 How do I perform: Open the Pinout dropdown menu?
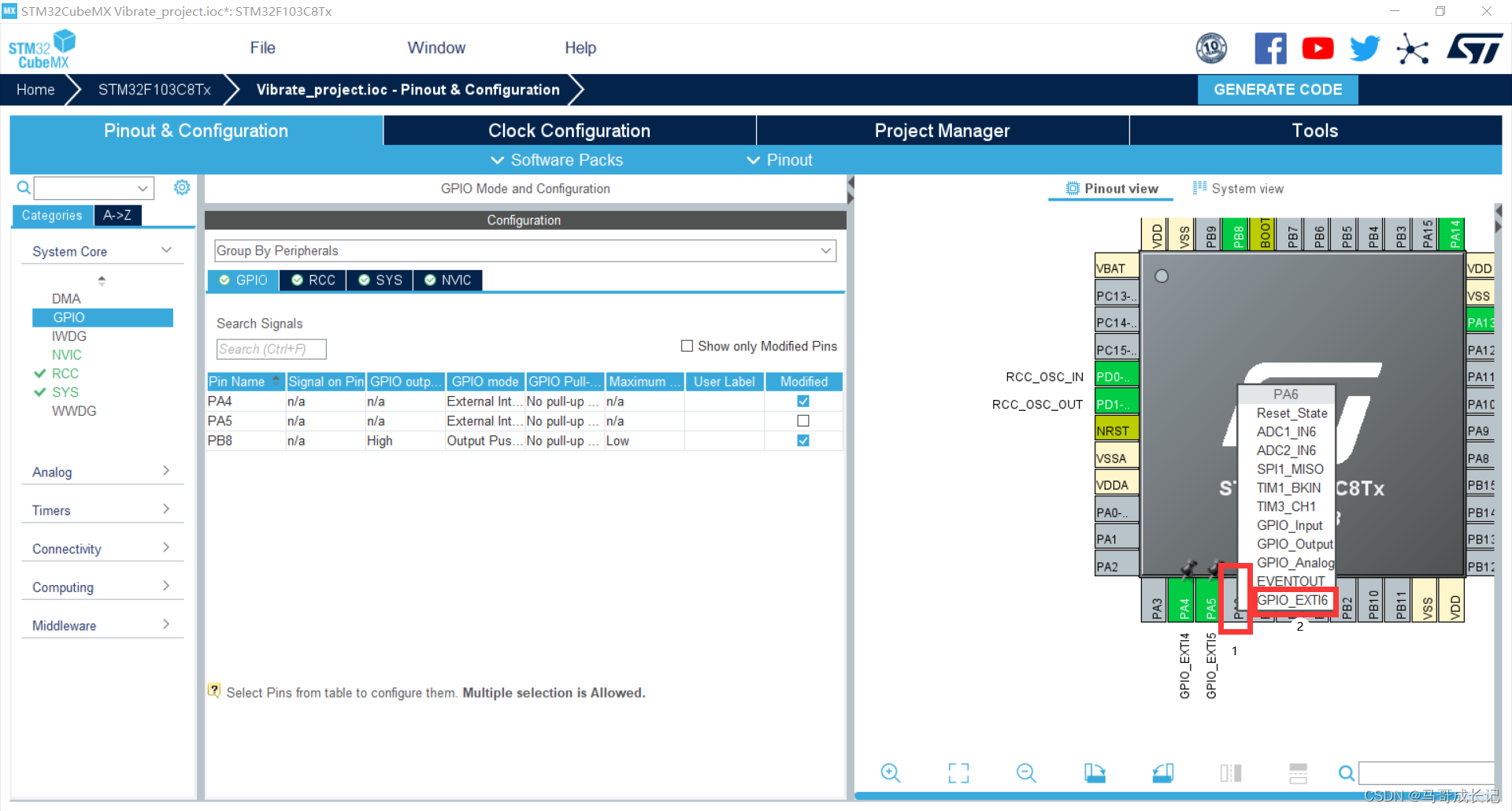[780, 160]
